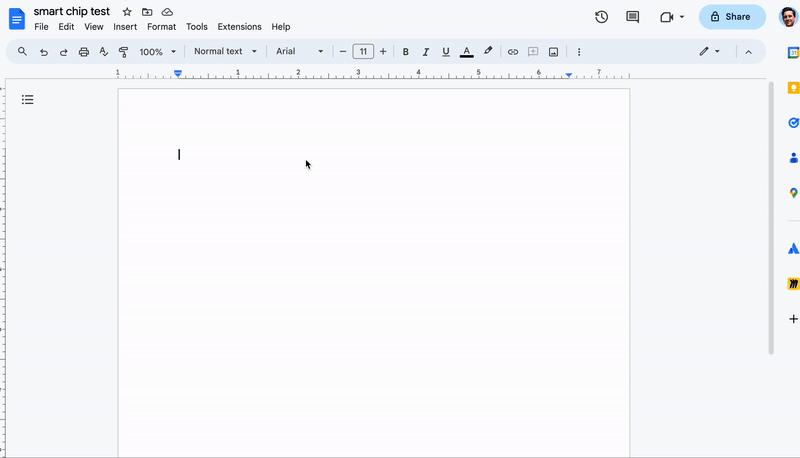Toggle Underline formatting
This screenshot has height=458, width=800.
[446, 52]
